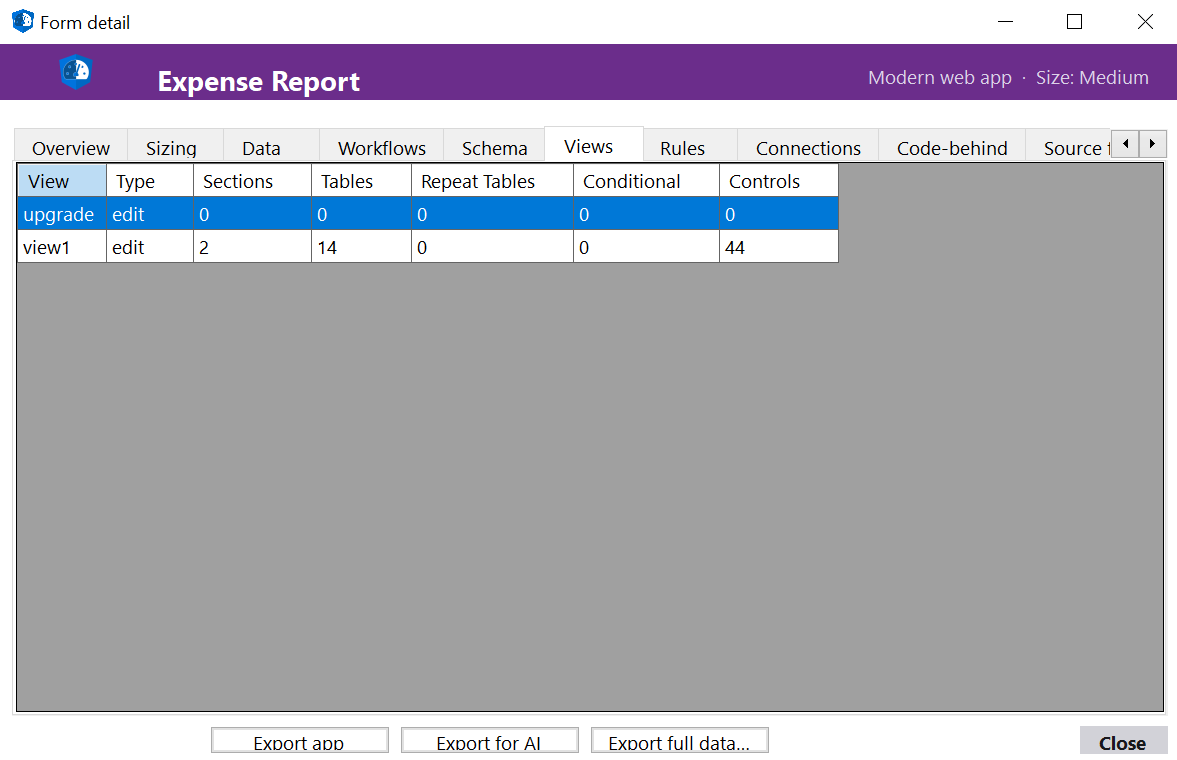This screenshot has width=1177, height=760.
Task: Open the Workflows tab
Action: pos(380,147)
